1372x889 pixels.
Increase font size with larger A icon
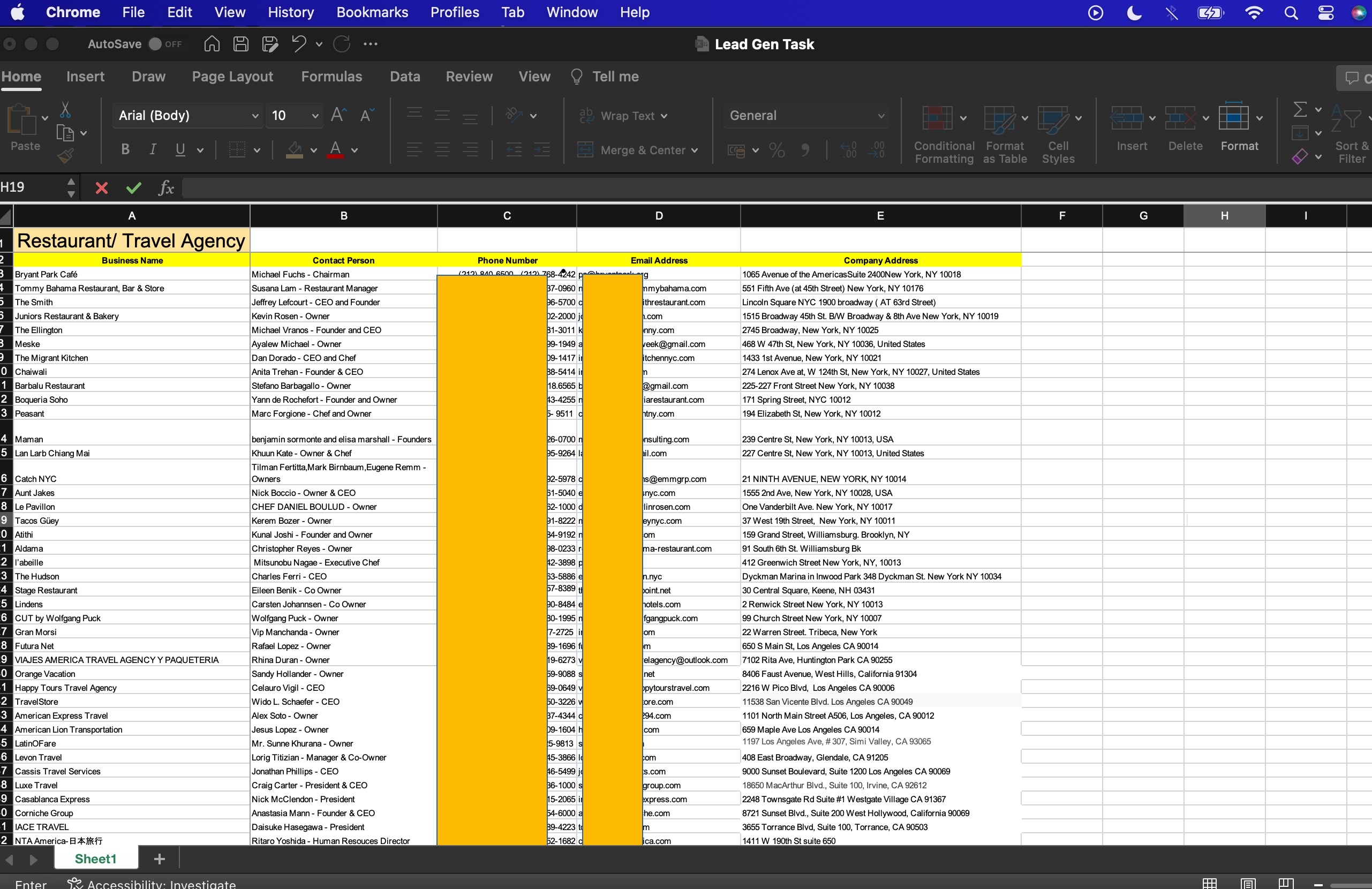(338, 115)
